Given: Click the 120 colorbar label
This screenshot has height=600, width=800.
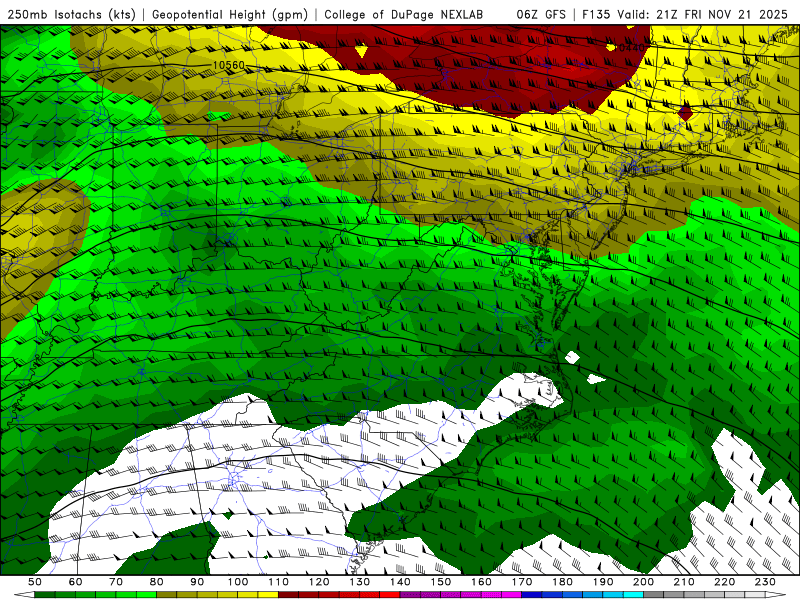Looking at the screenshot, I should [x=319, y=582].
